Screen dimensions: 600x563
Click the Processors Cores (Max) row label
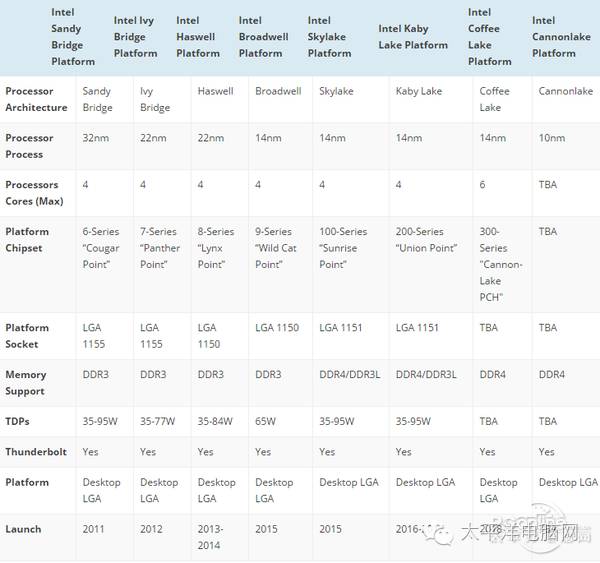click(x=34, y=193)
